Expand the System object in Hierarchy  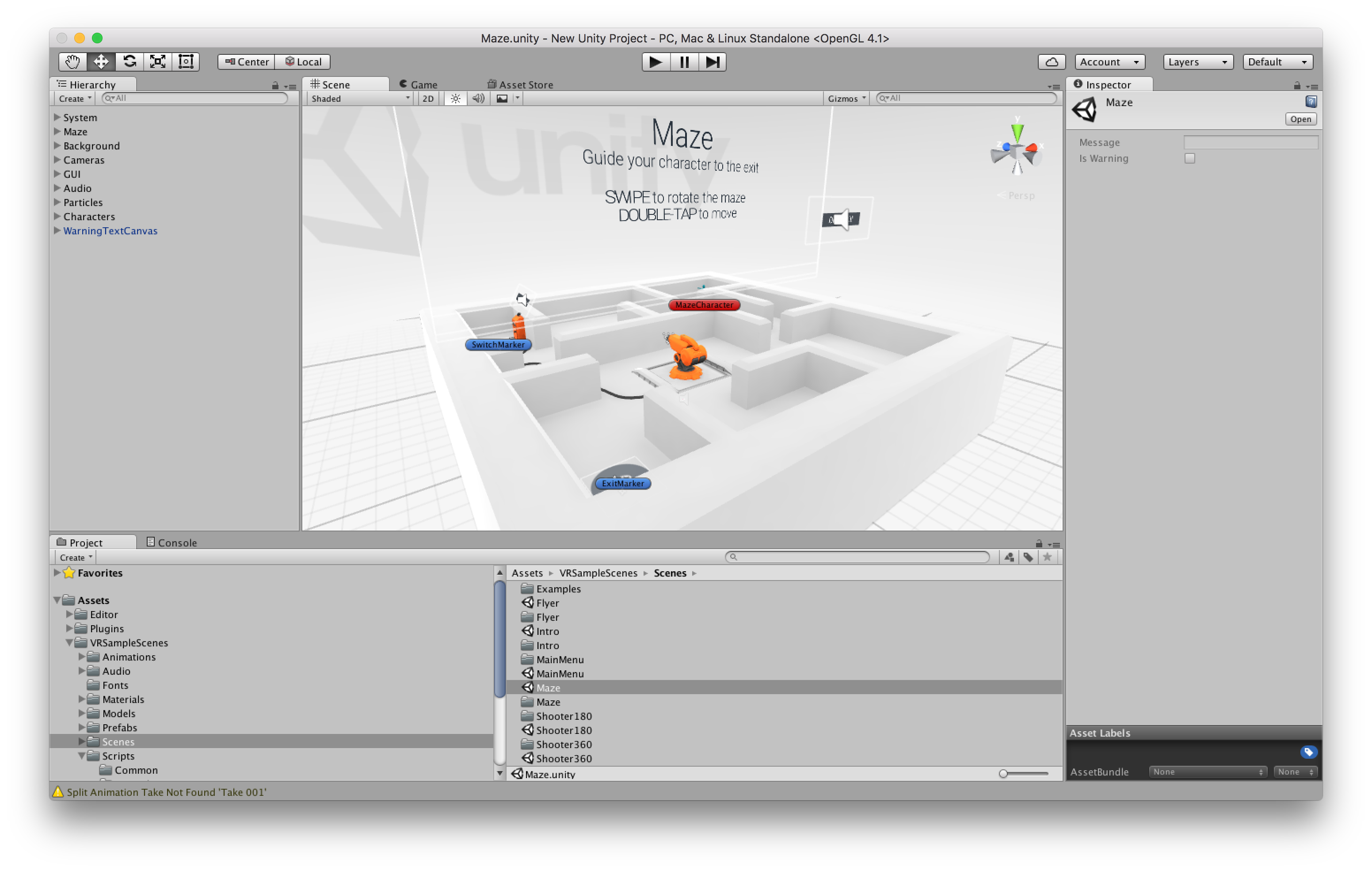point(57,117)
